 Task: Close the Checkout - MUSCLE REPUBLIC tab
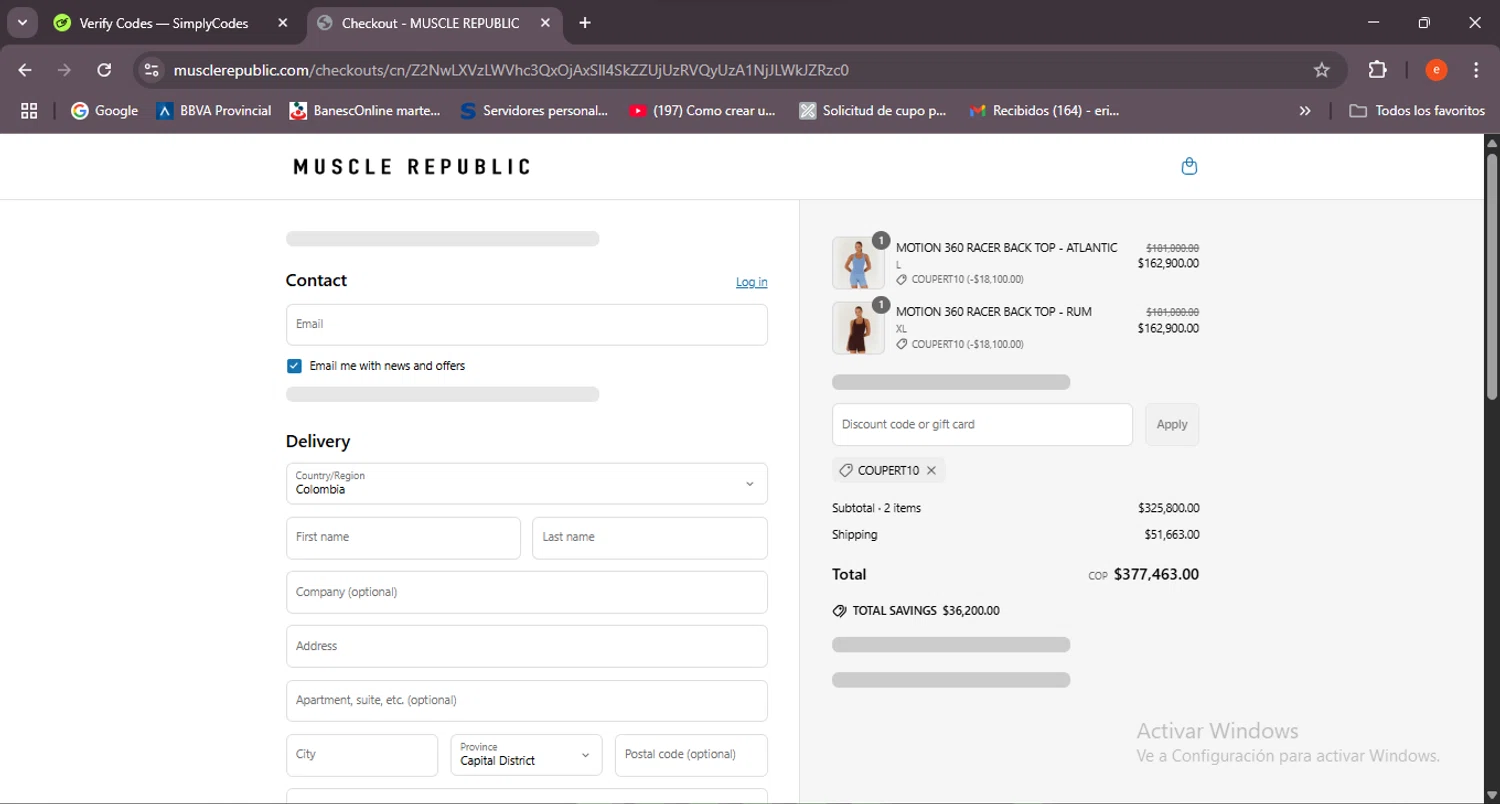545,23
